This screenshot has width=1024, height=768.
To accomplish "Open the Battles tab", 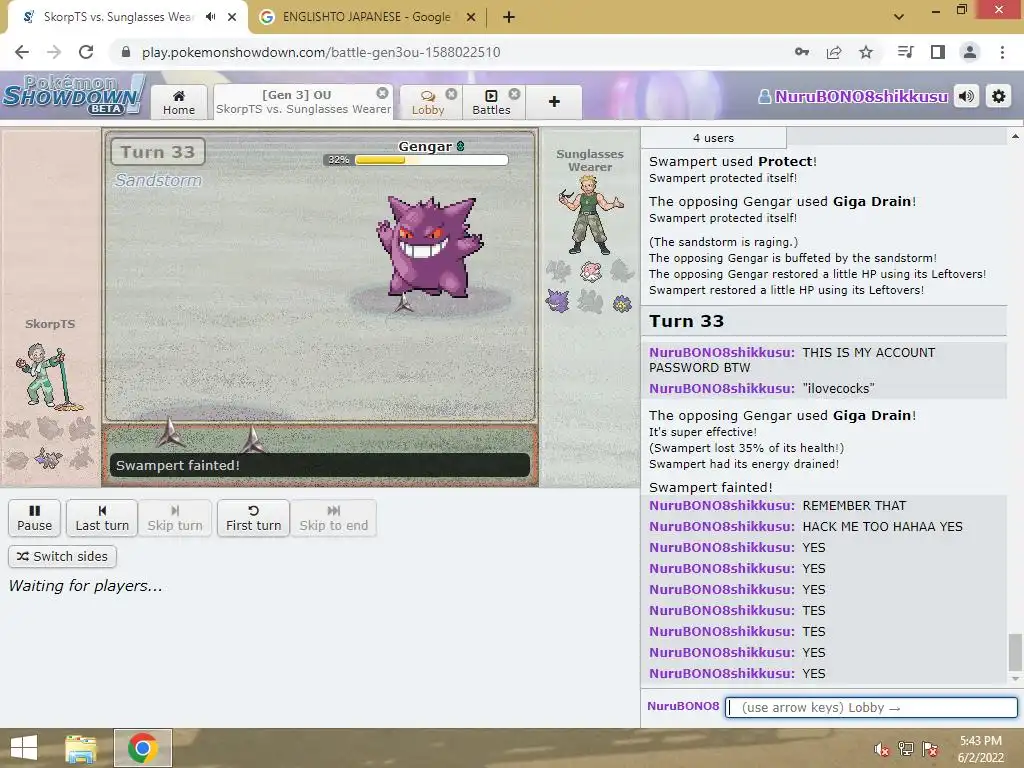I will click(x=491, y=103).
